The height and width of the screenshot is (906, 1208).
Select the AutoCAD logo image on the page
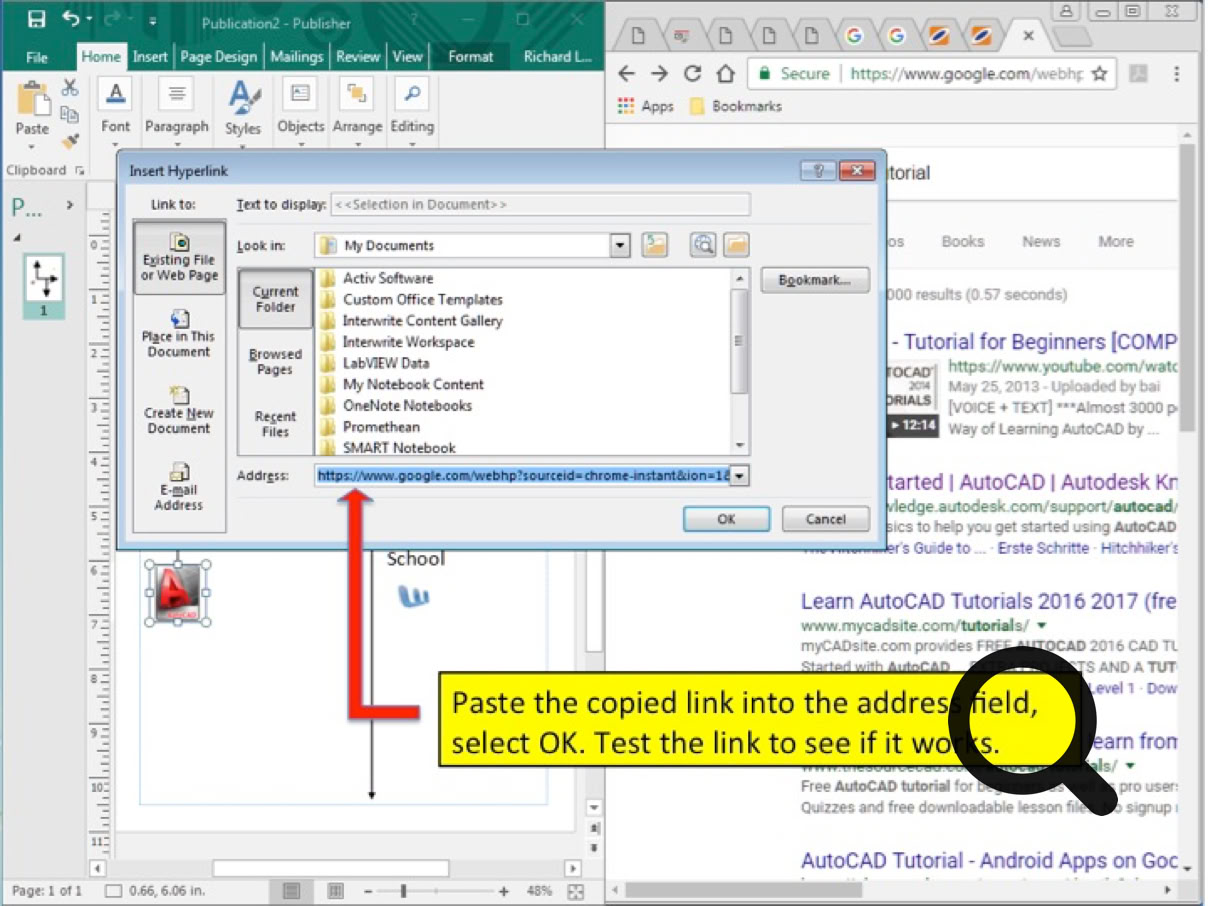pos(178,593)
